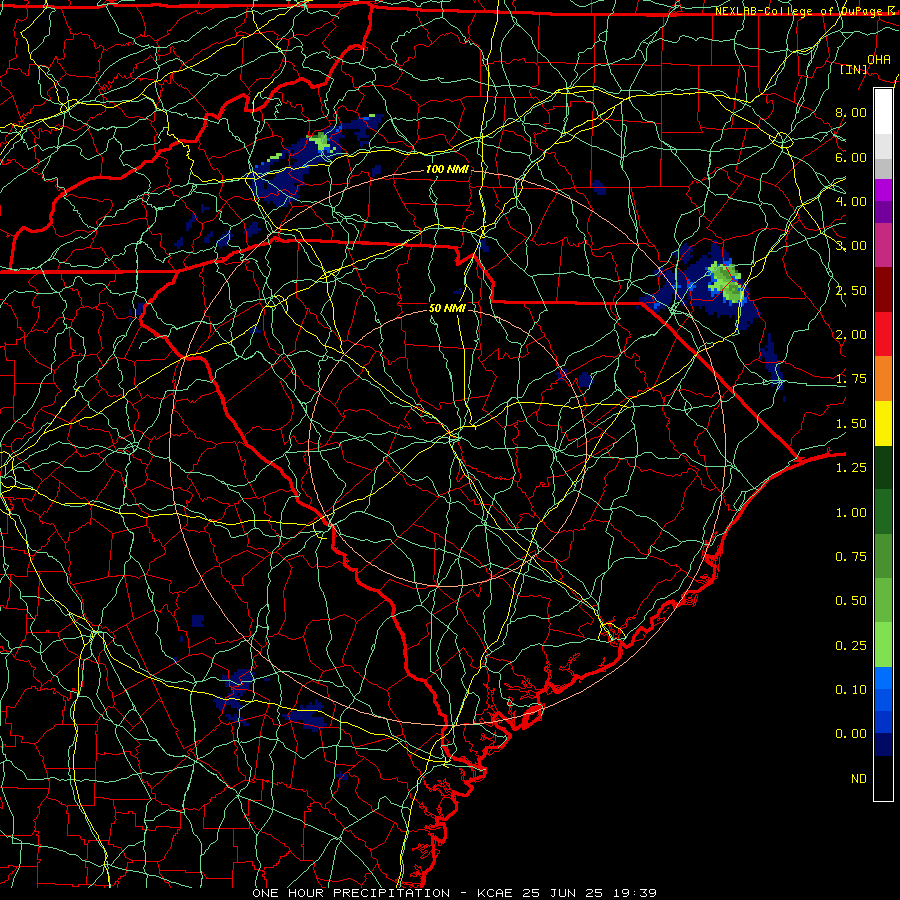Screen dimensions: 900x900
Task: Click the 'ONE HOUR PRECIPITATION - KCAE' caption
Action: [385, 893]
